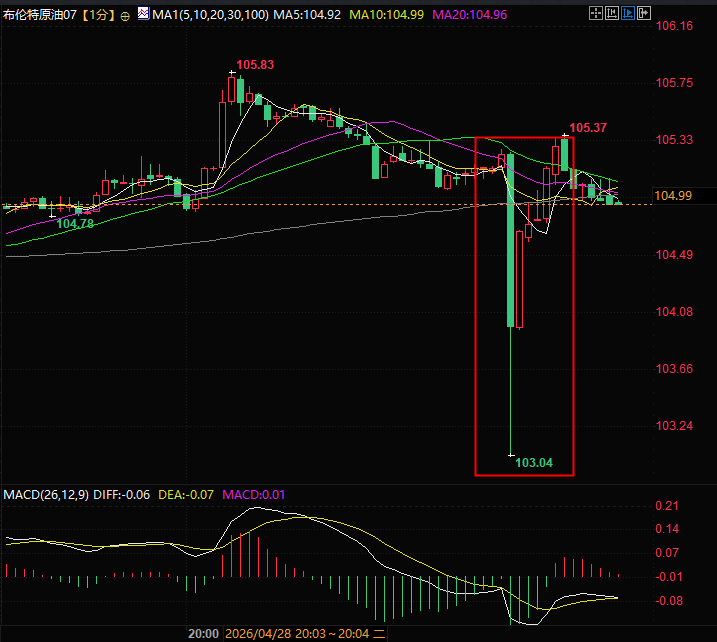Click the 103.04 low price marker
Screen dimensions: 717x642
point(534,463)
